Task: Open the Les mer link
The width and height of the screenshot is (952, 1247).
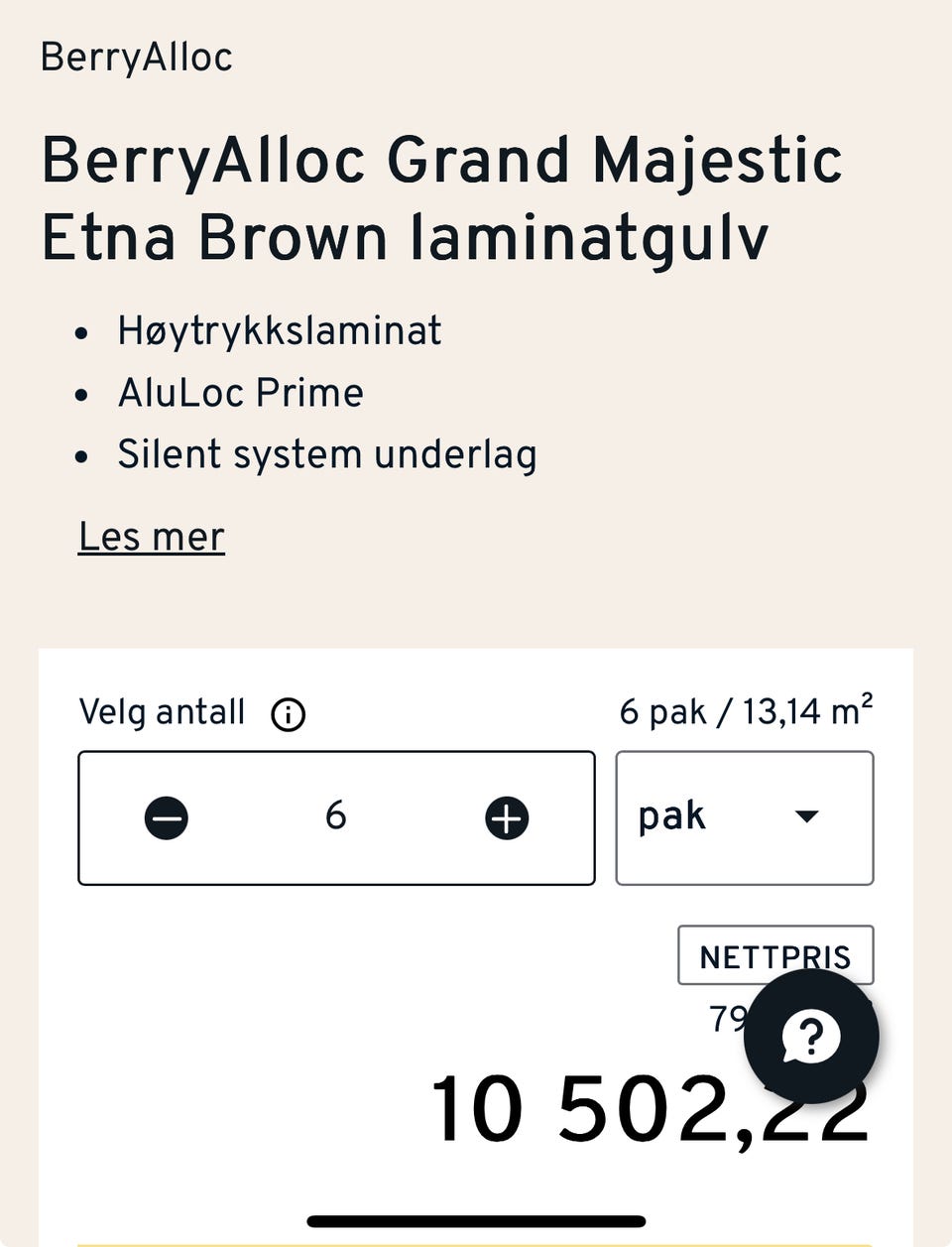Action: (152, 537)
